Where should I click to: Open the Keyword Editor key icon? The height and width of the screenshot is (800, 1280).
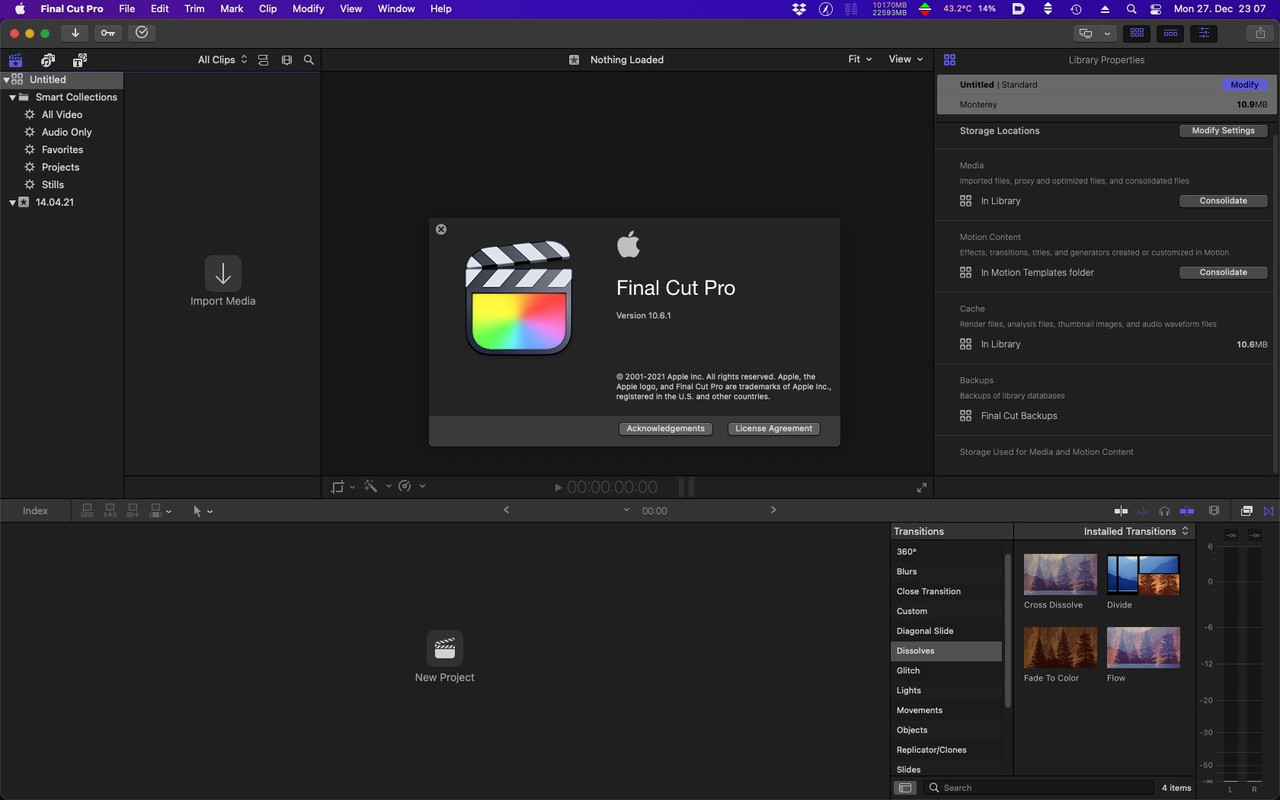tap(108, 33)
